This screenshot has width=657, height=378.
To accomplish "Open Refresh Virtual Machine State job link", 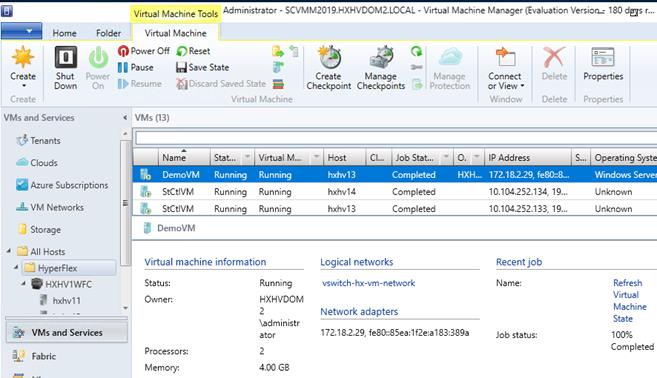I will click(x=630, y=300).
